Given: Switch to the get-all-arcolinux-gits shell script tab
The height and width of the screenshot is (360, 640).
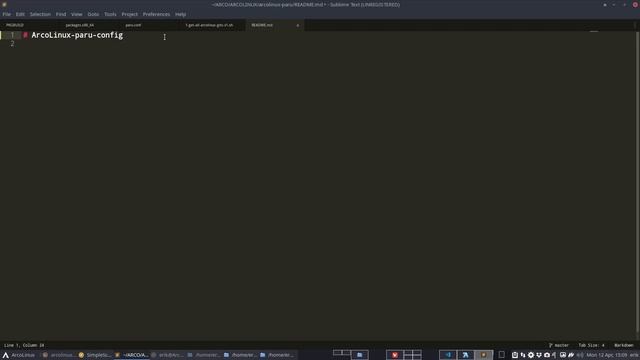Looking at the screenshot, I should [209, 25].
